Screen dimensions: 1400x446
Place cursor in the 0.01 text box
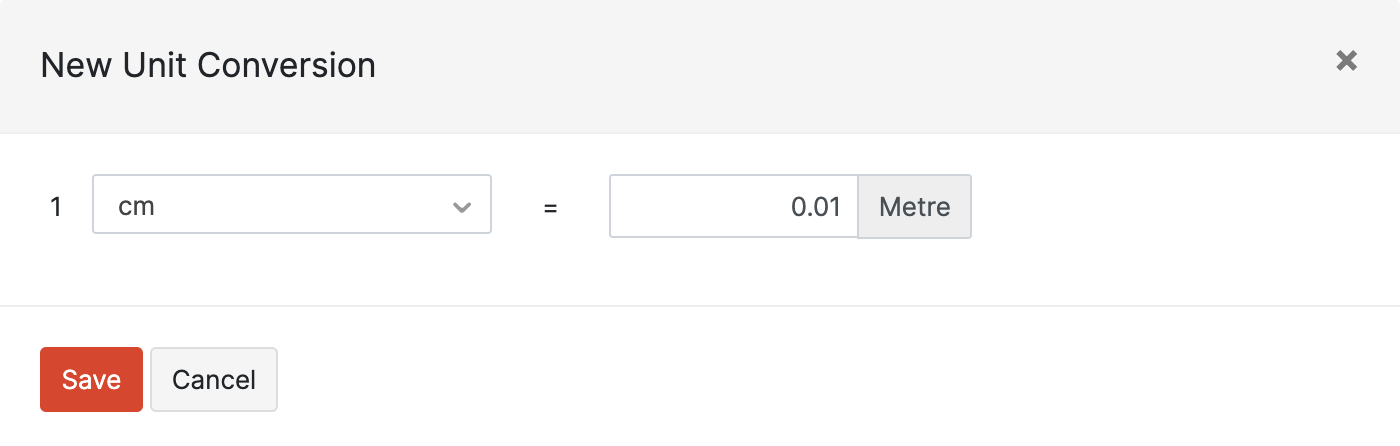tap(733, 207)
